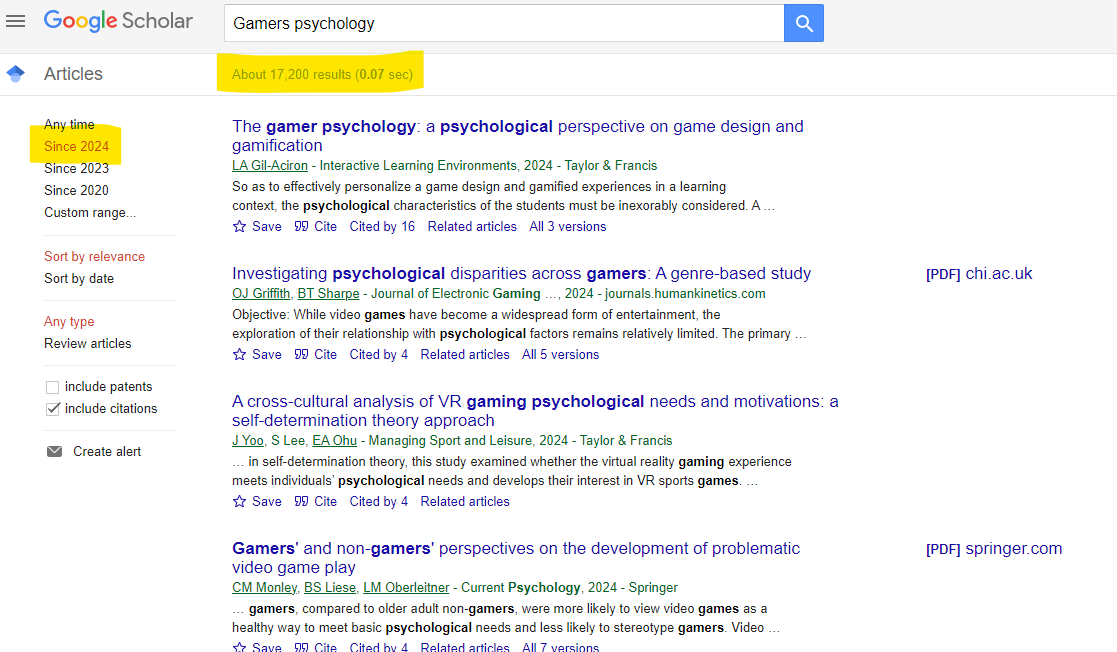Click the Google Scholar logo
Image resolution: width=1117 pixels, height=652 pixels.
pos(118,21)
